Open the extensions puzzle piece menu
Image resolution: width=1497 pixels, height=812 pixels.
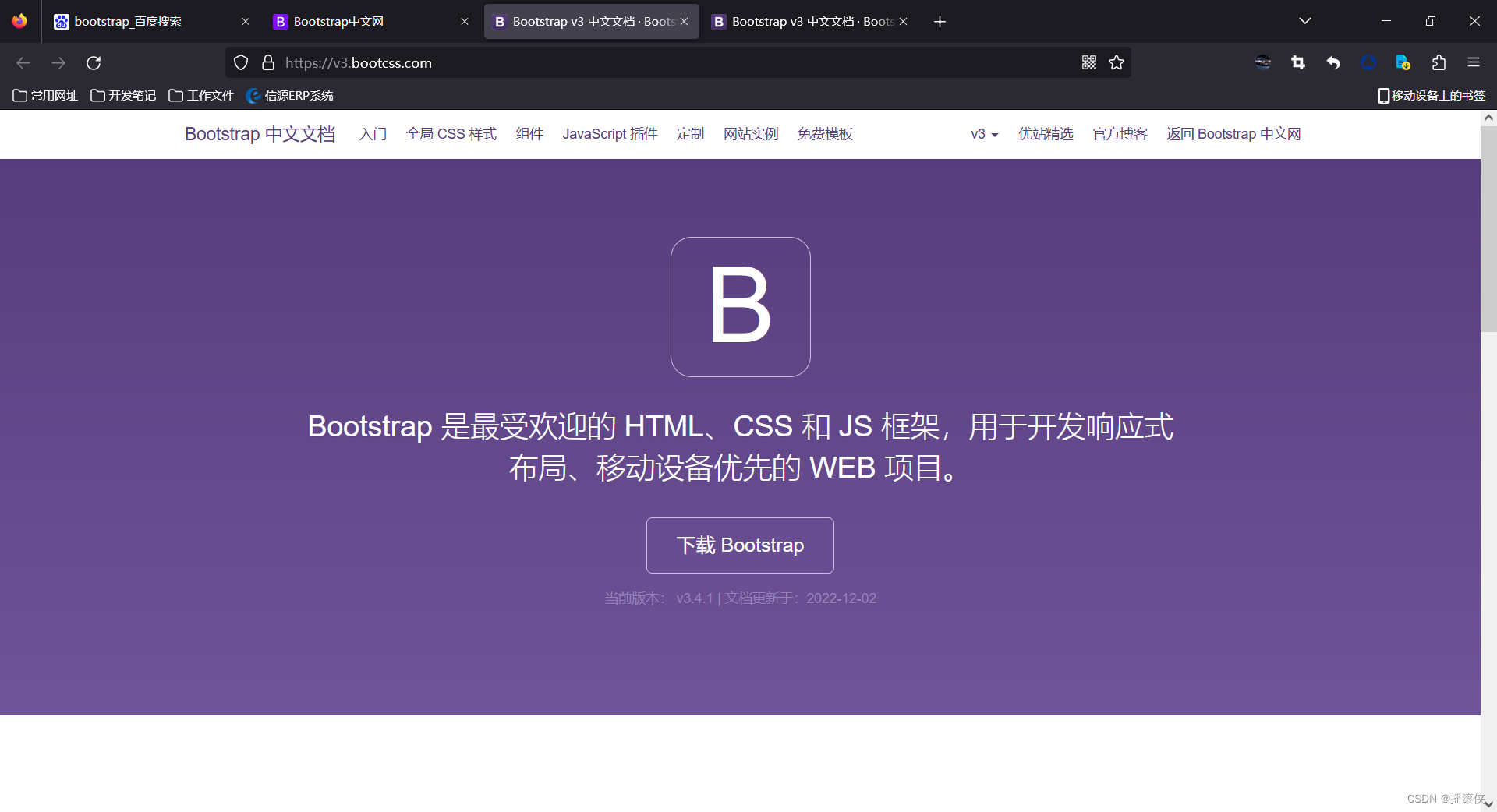pyautogui.click(x=1439, y=62)
